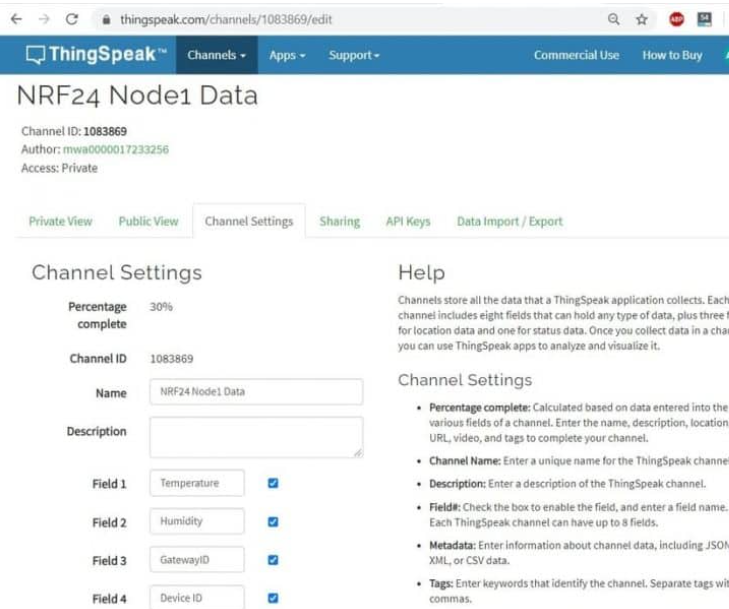This screenshot has width=729, height=609.
Task: Toggle the Field 4 Device ID checkbox
Action: pyautogui.click(x=273, y=598)
